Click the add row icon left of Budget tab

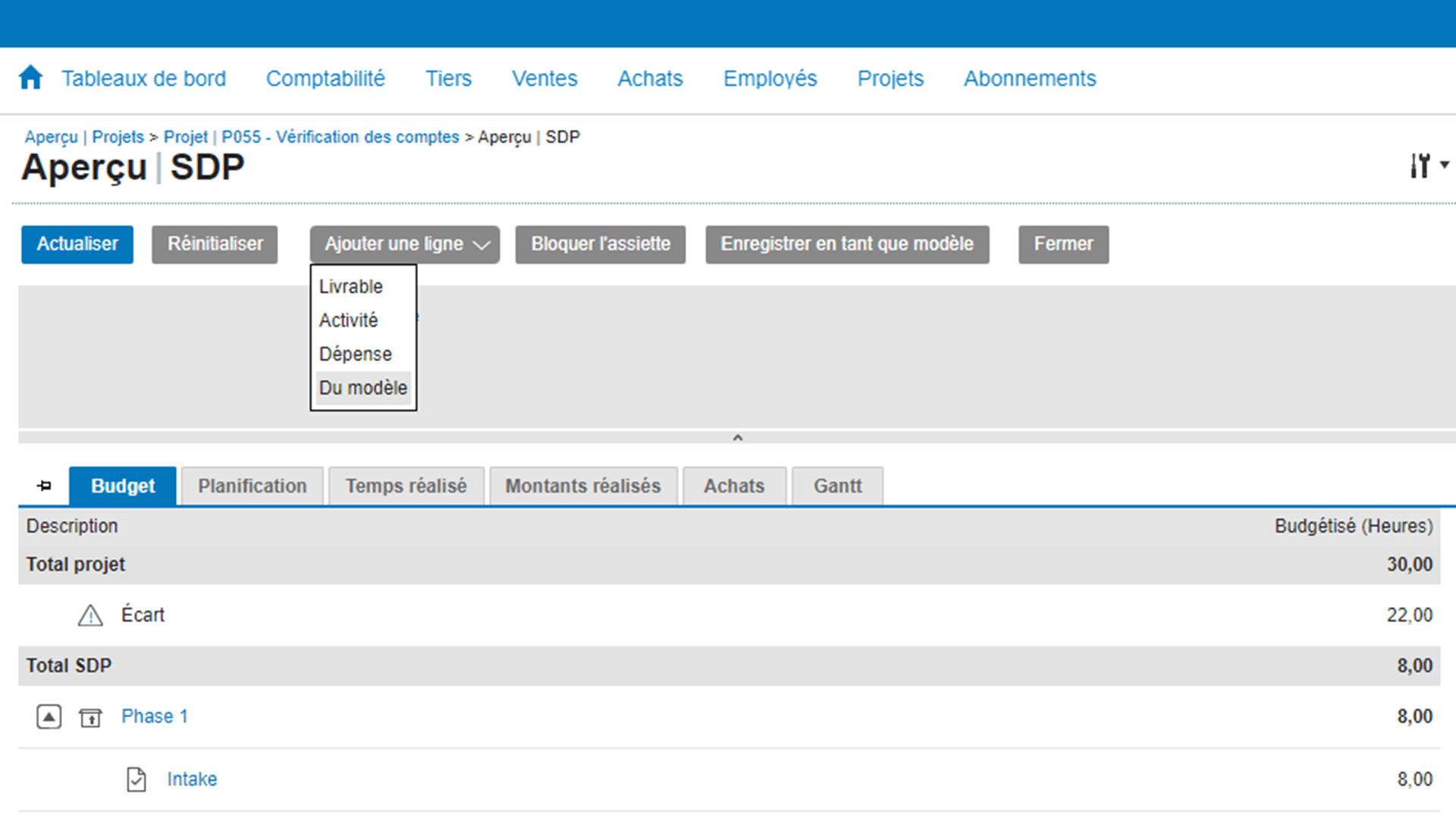pos(44,485)
